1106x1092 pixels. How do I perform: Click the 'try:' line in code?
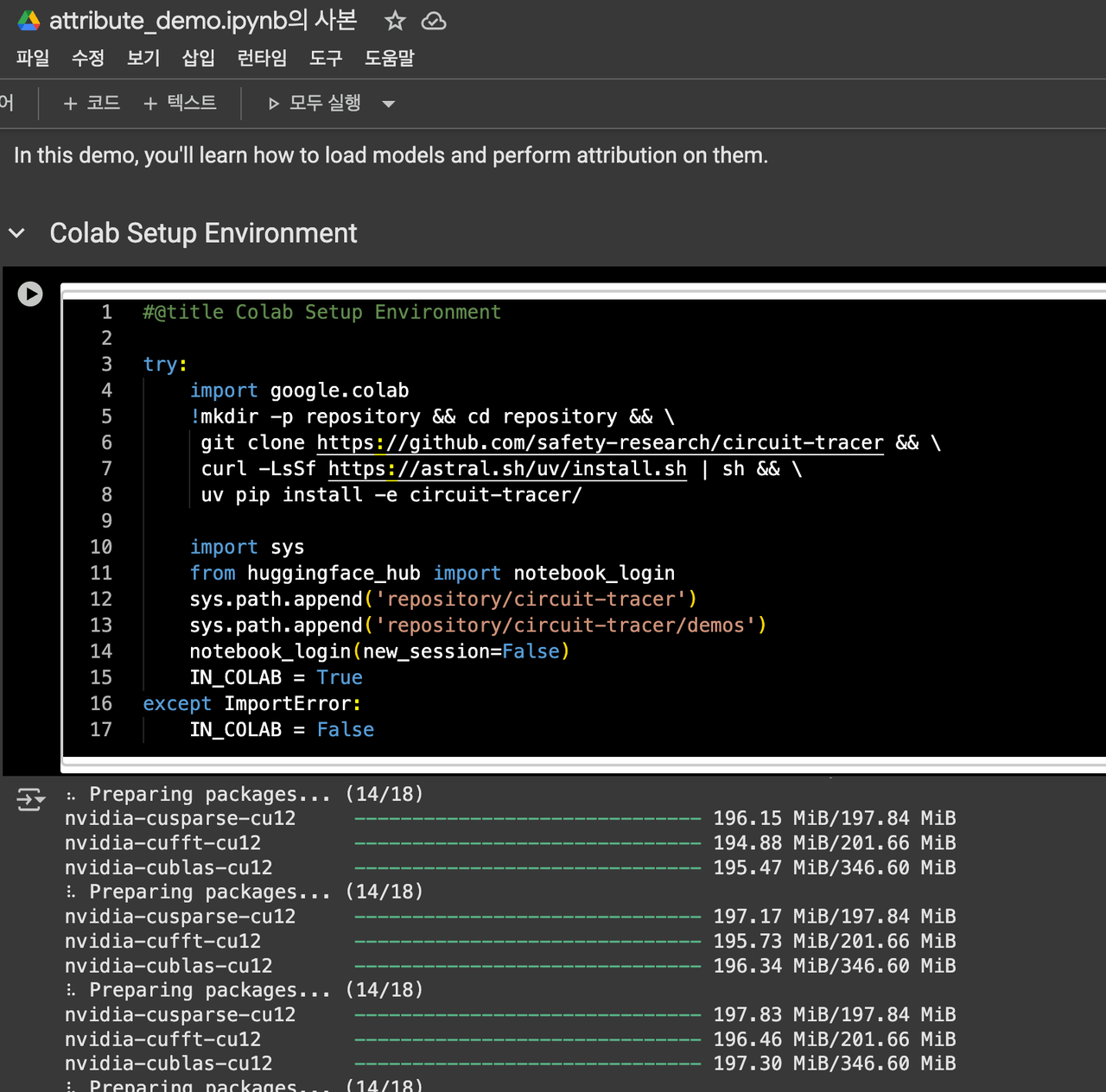165,364
